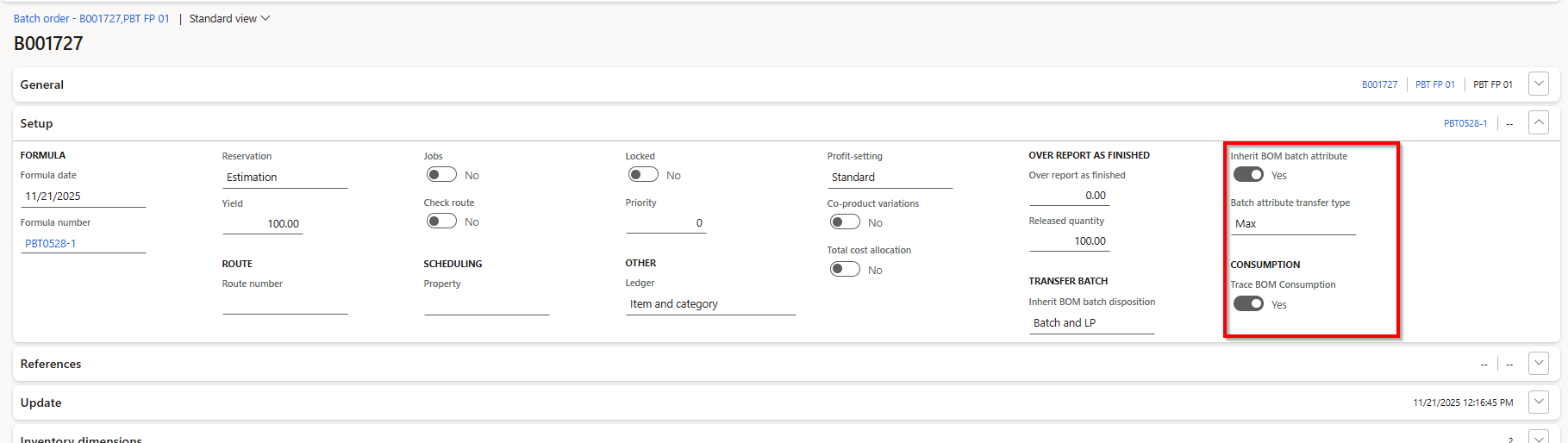Screen dimensions: 1568x443
Task: Enable Total cost allocation toggle
Action: 845,270
